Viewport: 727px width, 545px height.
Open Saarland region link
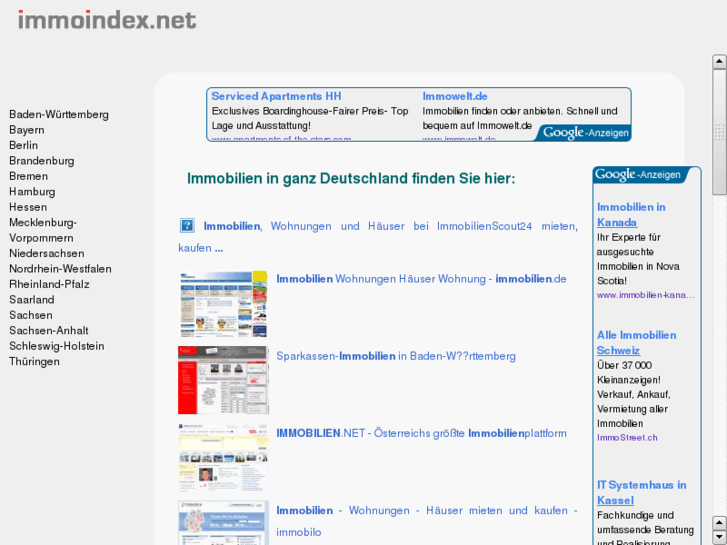pos(32,300)
